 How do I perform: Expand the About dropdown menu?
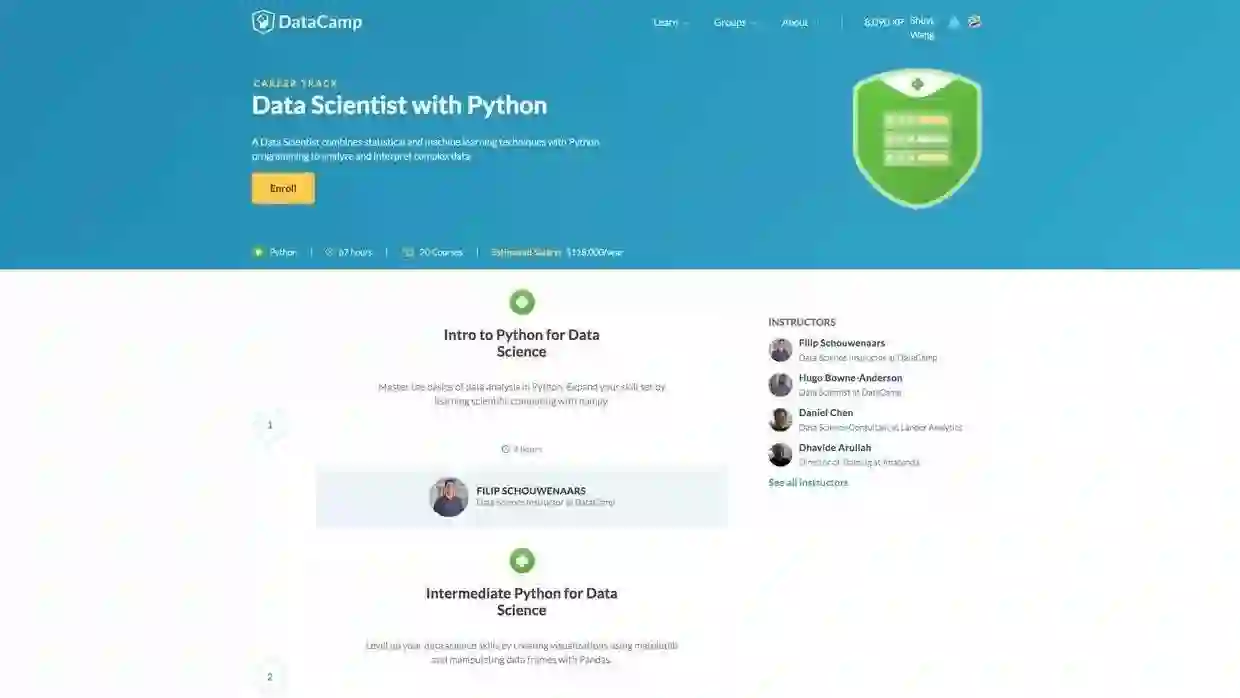coord(800,22)
